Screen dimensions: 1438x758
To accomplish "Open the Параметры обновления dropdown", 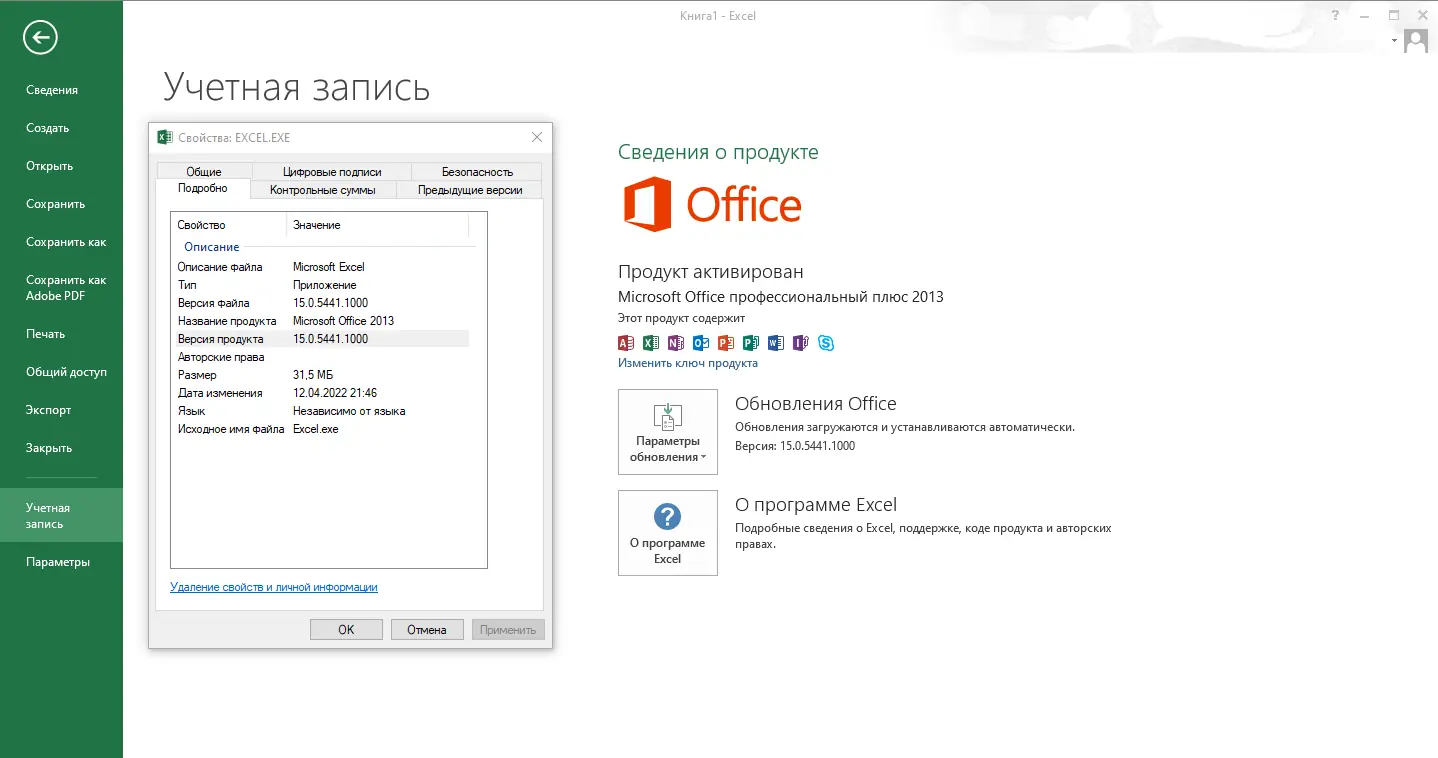I will [x=668, y=431].
